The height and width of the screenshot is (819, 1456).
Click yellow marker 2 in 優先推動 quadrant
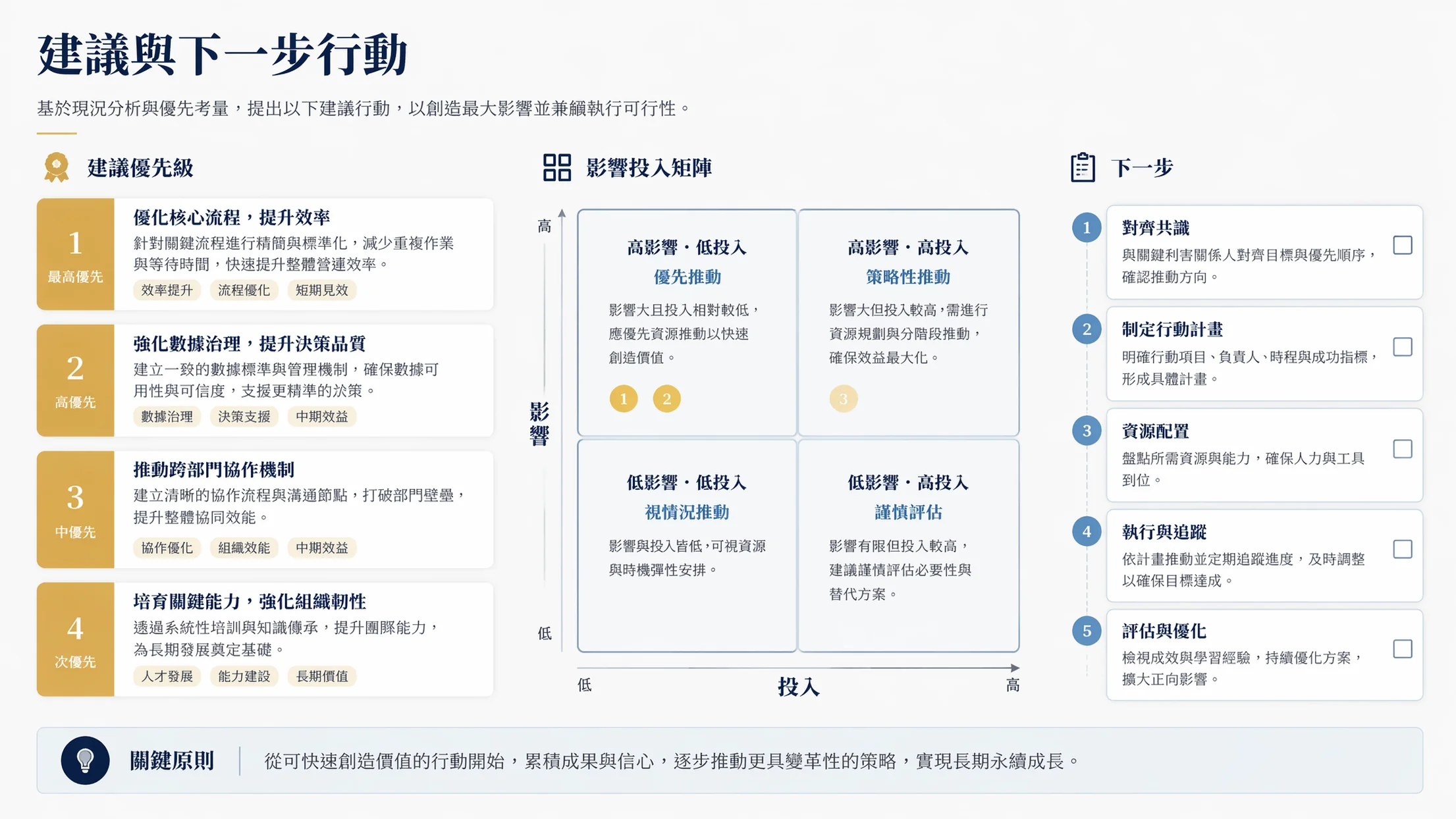click(x=666, y=398)
